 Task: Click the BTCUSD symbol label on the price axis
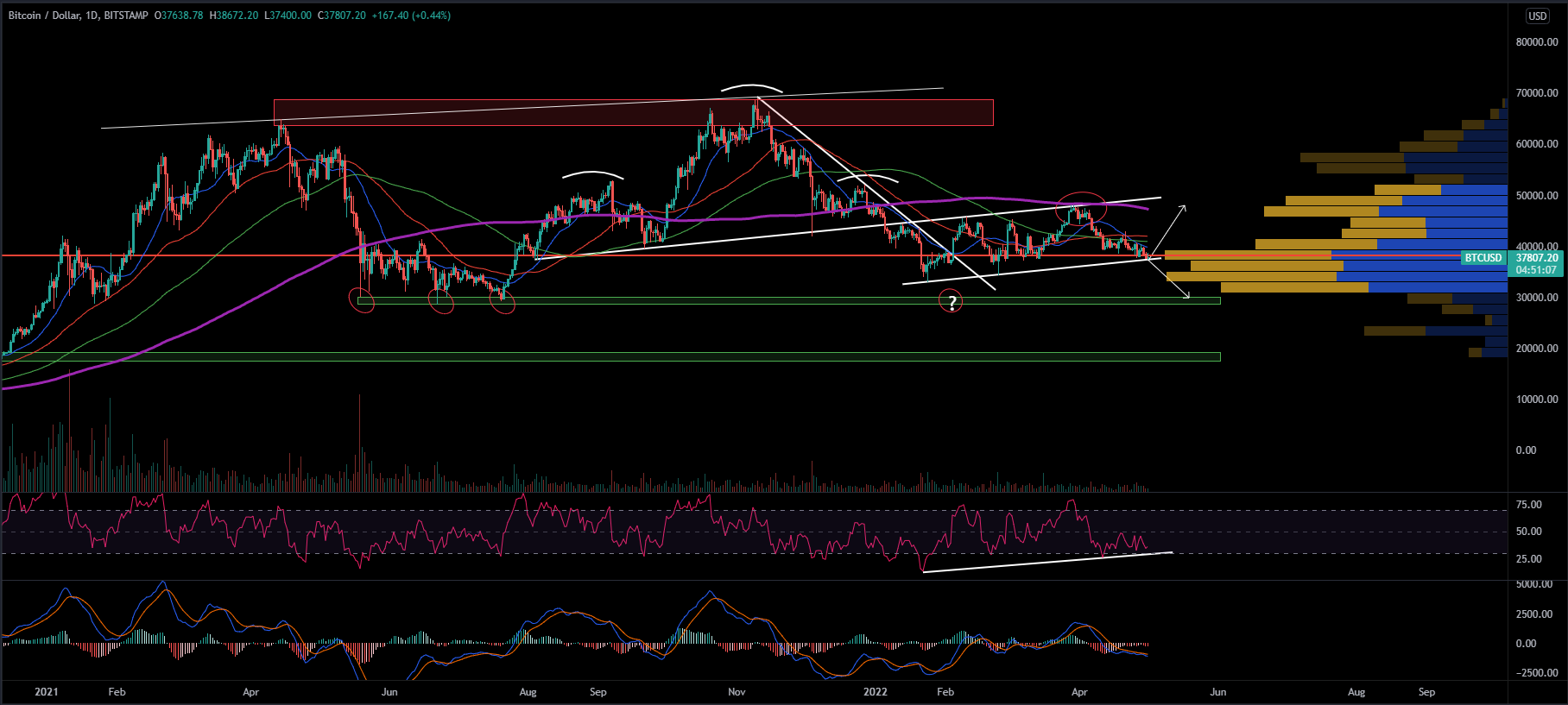(x=1483, y=258)
